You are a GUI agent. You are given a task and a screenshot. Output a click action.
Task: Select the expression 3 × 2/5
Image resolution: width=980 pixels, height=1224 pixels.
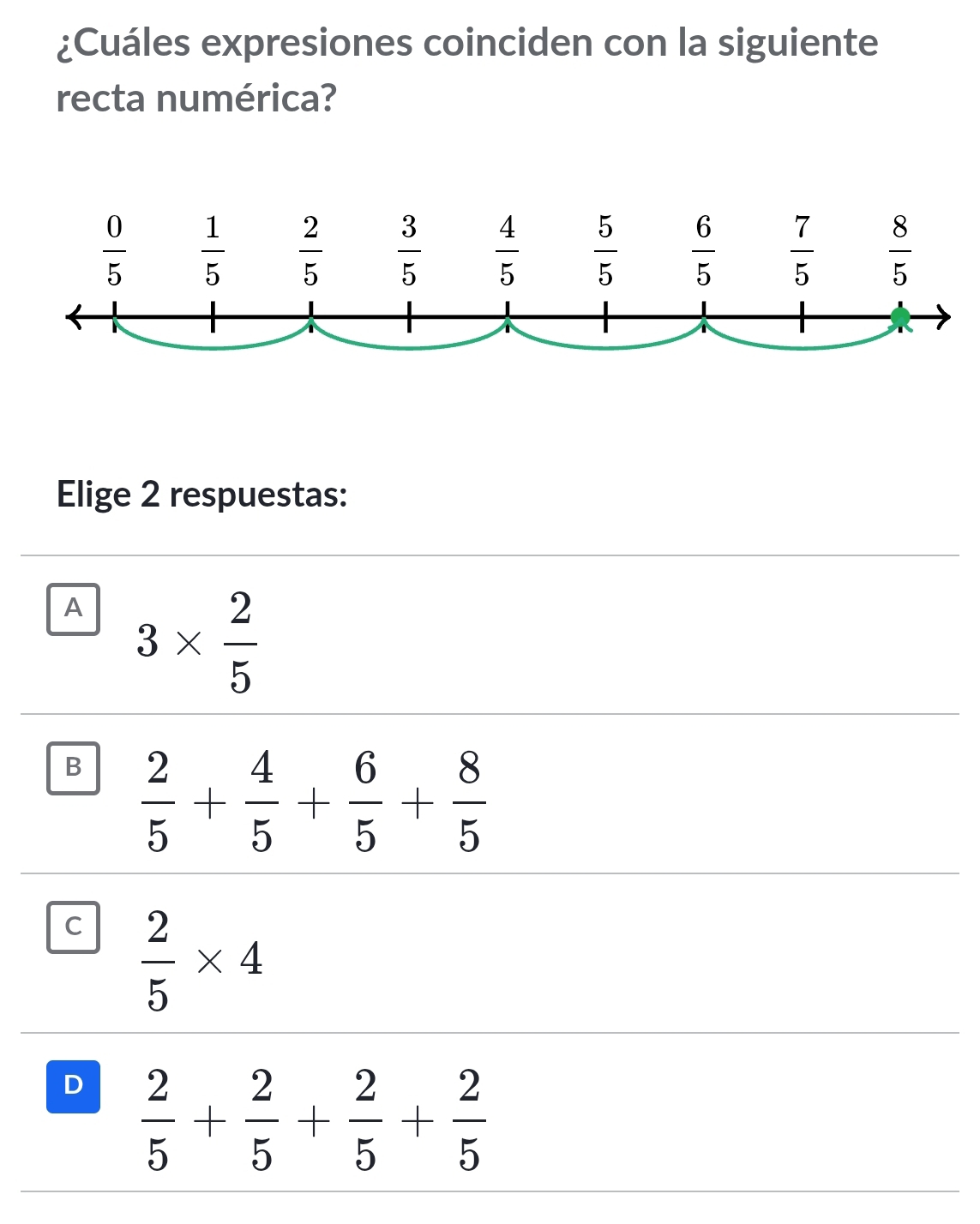(195, 641)
